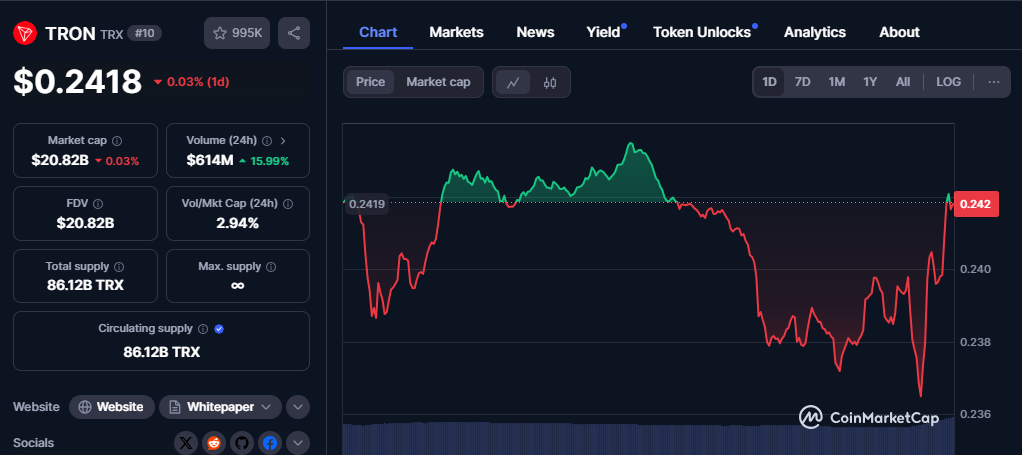Click the 86.12B TRX total supply value
The width and height of the screenshot is (1022, 455).
click(85, 286)
